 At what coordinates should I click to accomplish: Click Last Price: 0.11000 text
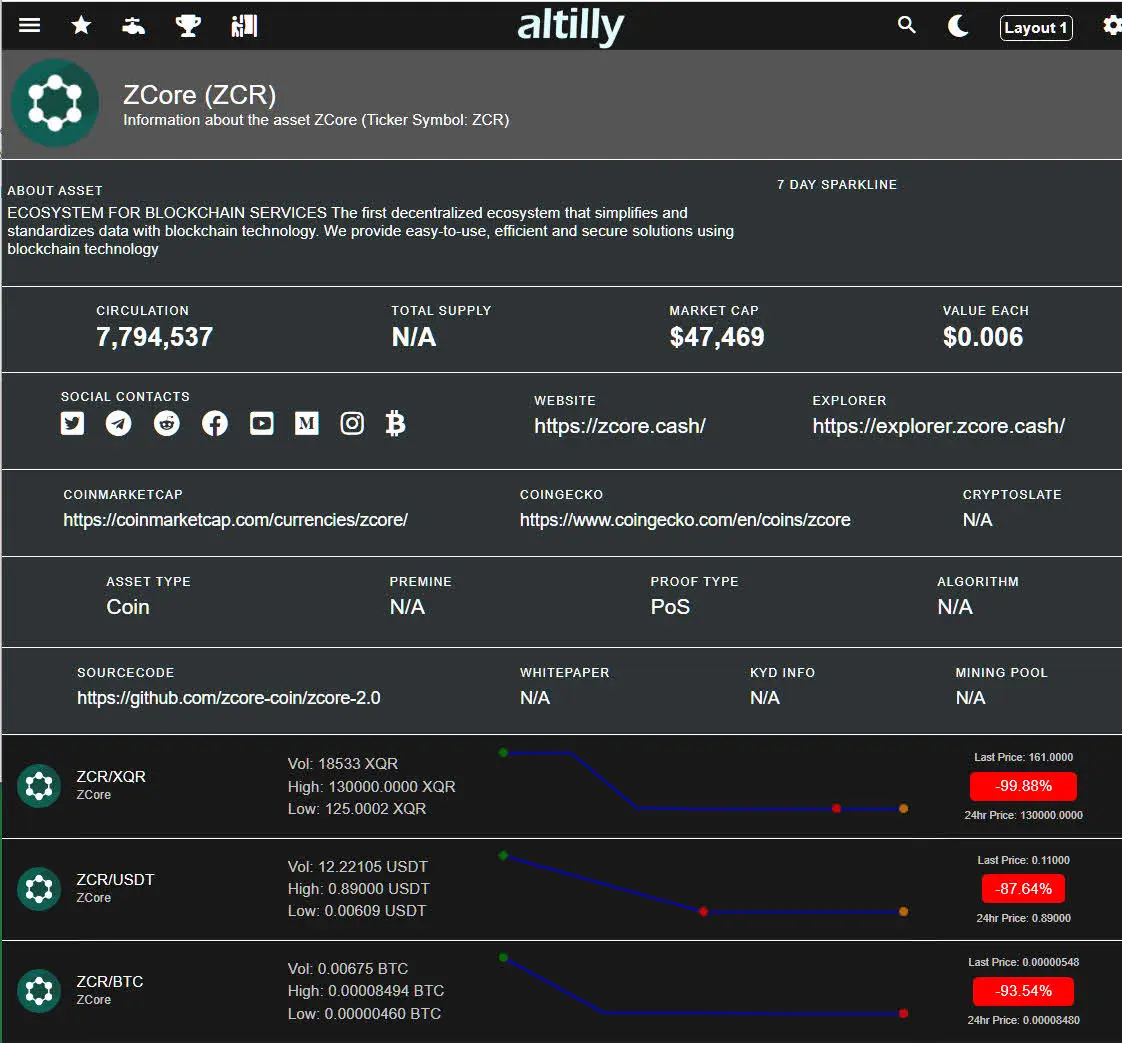pos(1023,861)
